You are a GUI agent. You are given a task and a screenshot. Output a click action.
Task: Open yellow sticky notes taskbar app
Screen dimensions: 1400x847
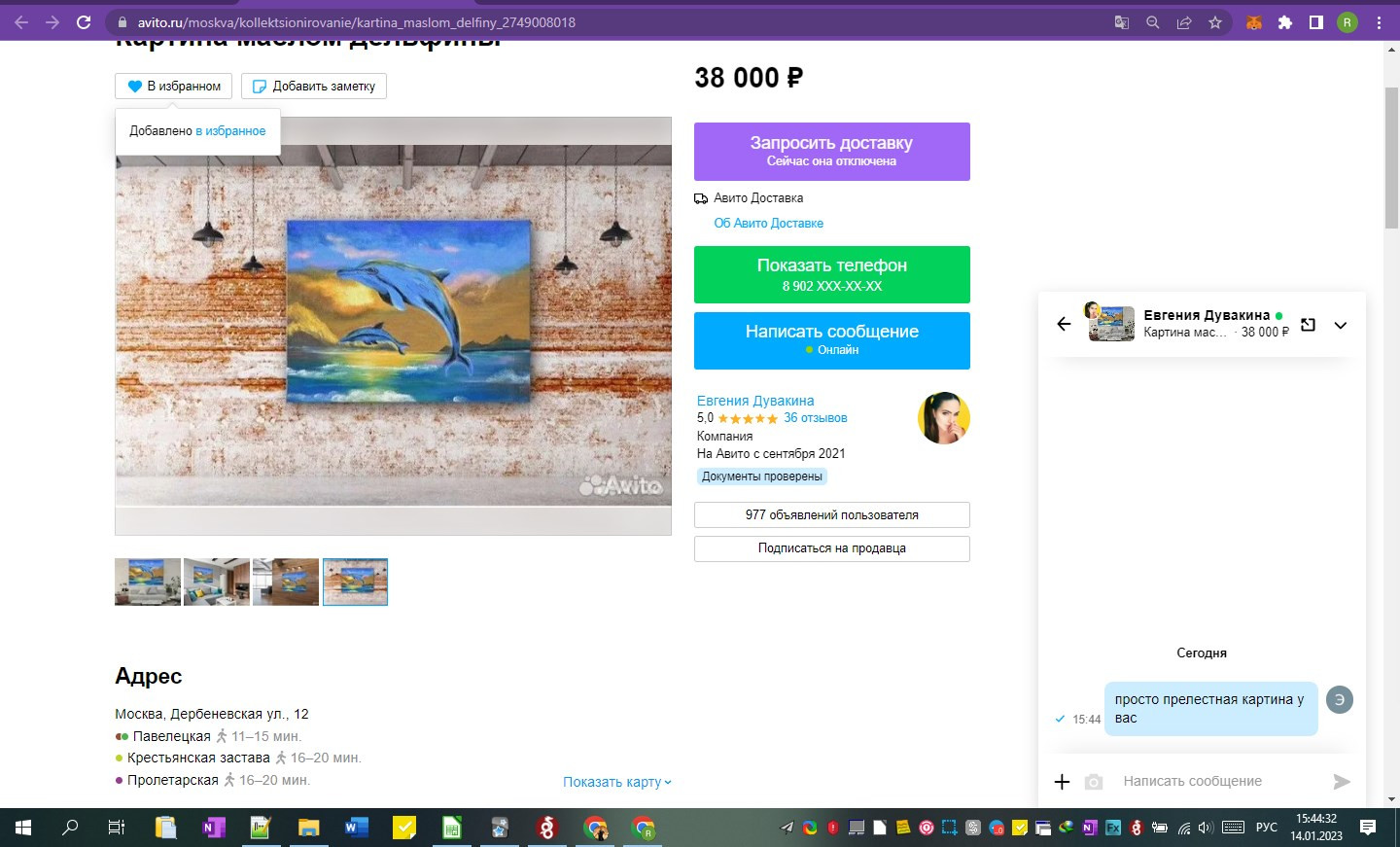(x=403, y=828)
